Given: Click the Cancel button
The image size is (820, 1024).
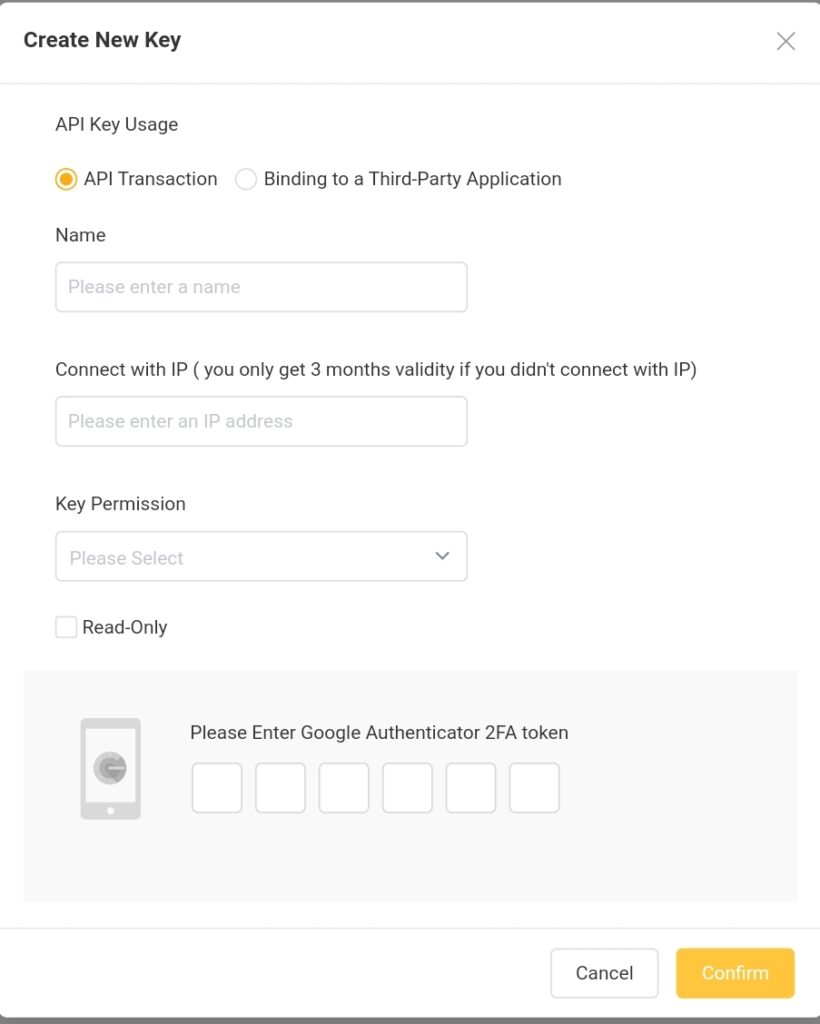Looking at the screenshot, I should coord(605,973).
